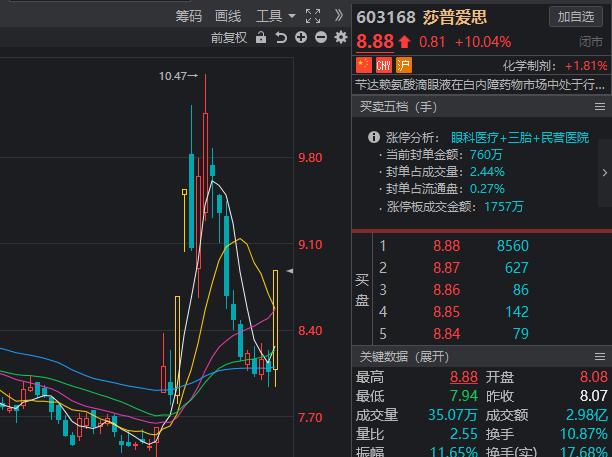
Task: Select the 画线 drawing tool
Action: [x=228, y=16]
